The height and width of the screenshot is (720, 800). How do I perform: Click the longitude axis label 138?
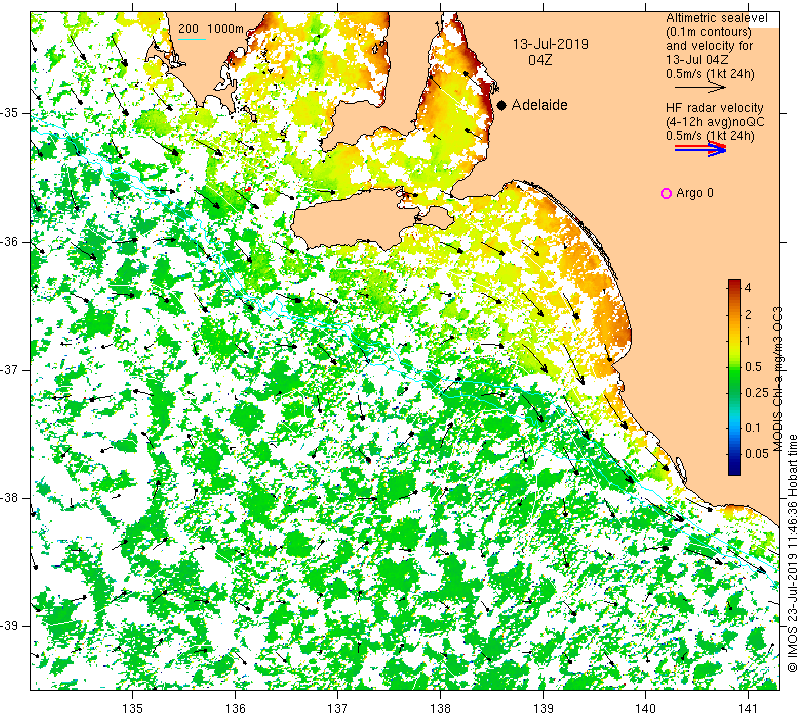click(440, 708)
